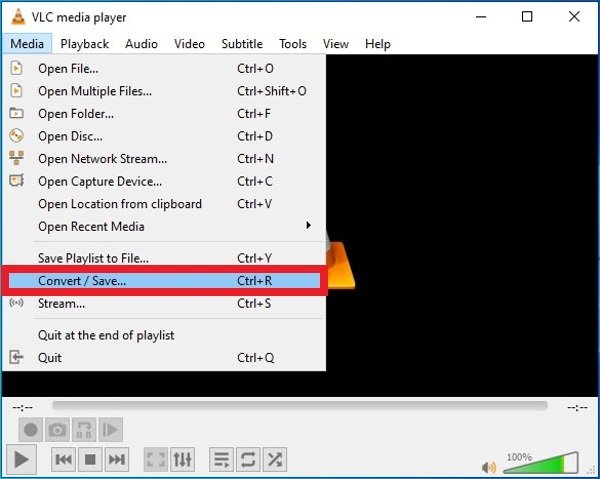Toggle the playlist view icon

pyautogui.click(x=222, y=459)
